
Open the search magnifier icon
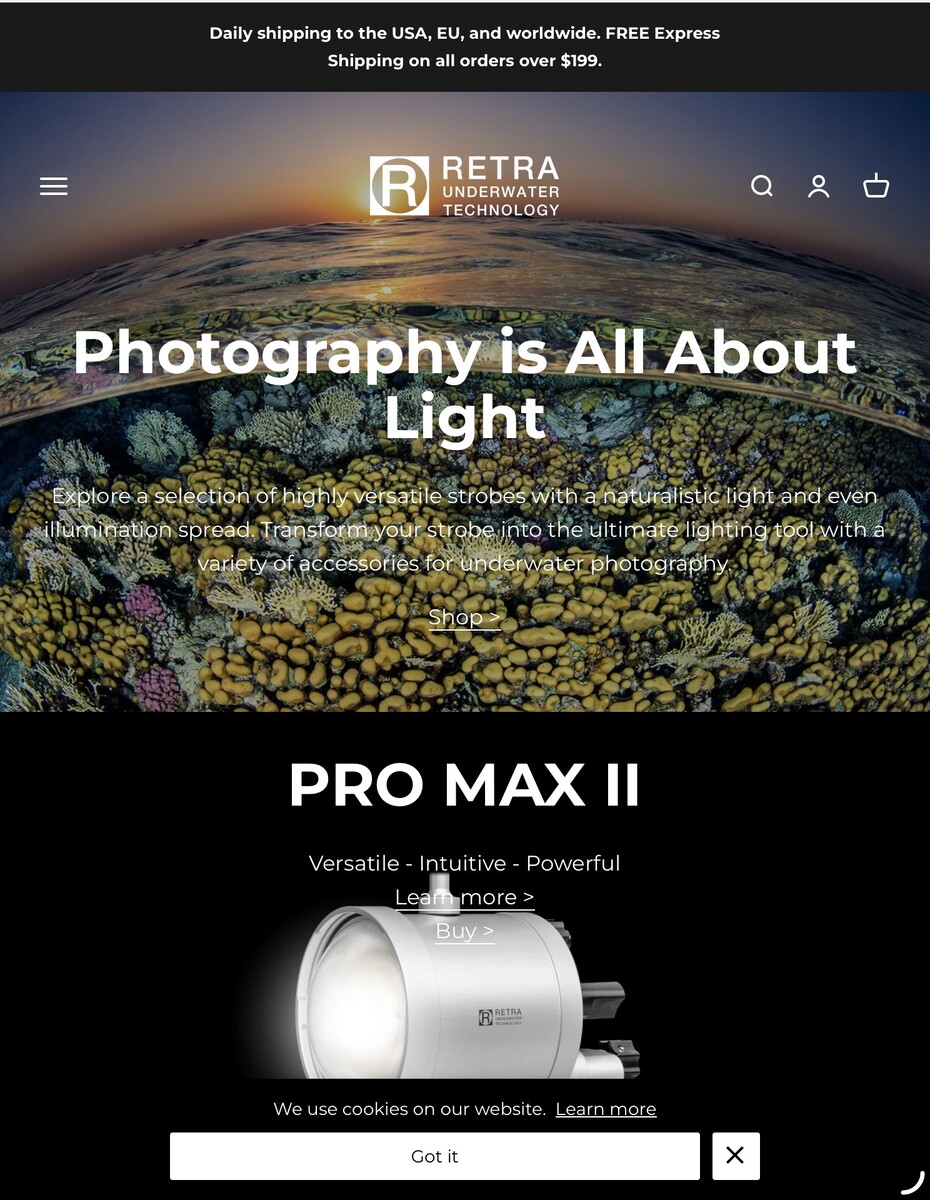pyautogui.click(x=762, y=186)
